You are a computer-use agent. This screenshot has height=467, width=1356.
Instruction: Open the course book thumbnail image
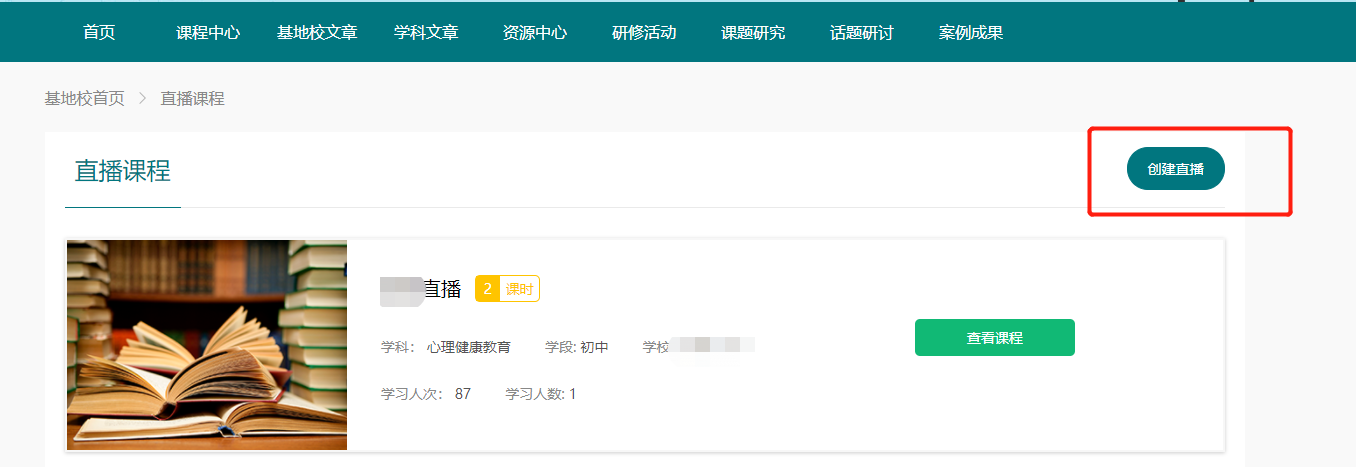point(207,345)
